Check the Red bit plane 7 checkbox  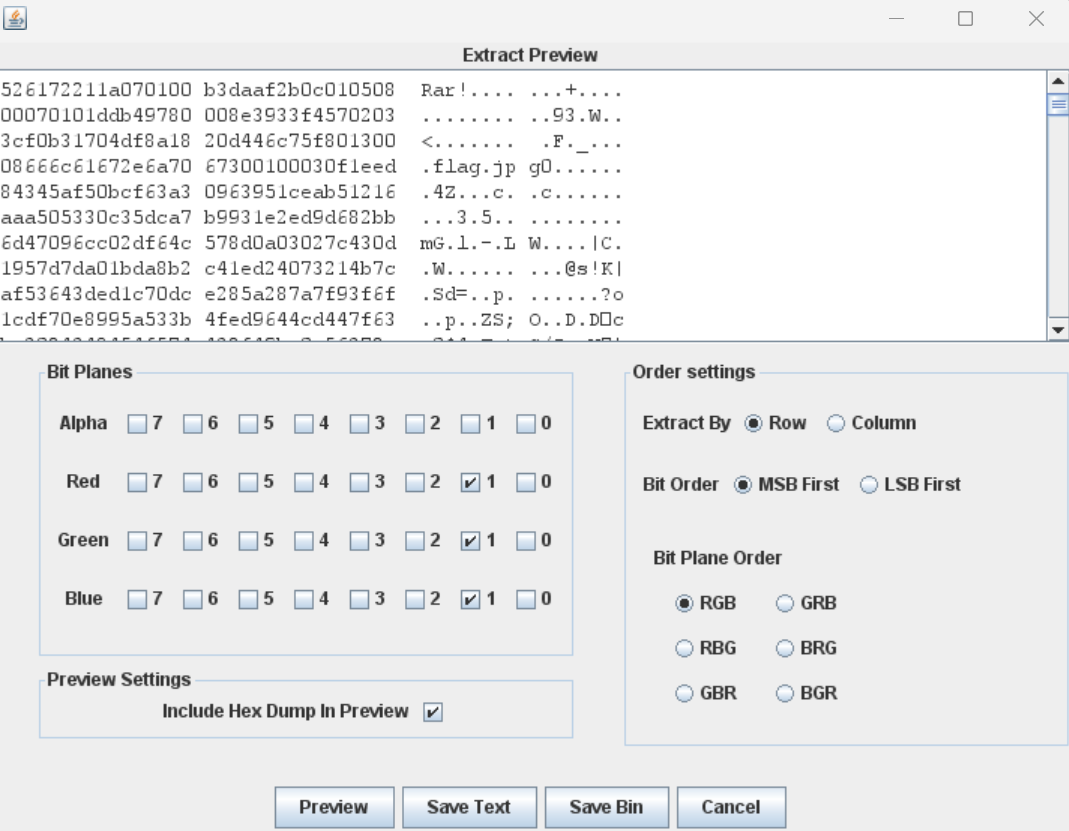coord(137,483)
